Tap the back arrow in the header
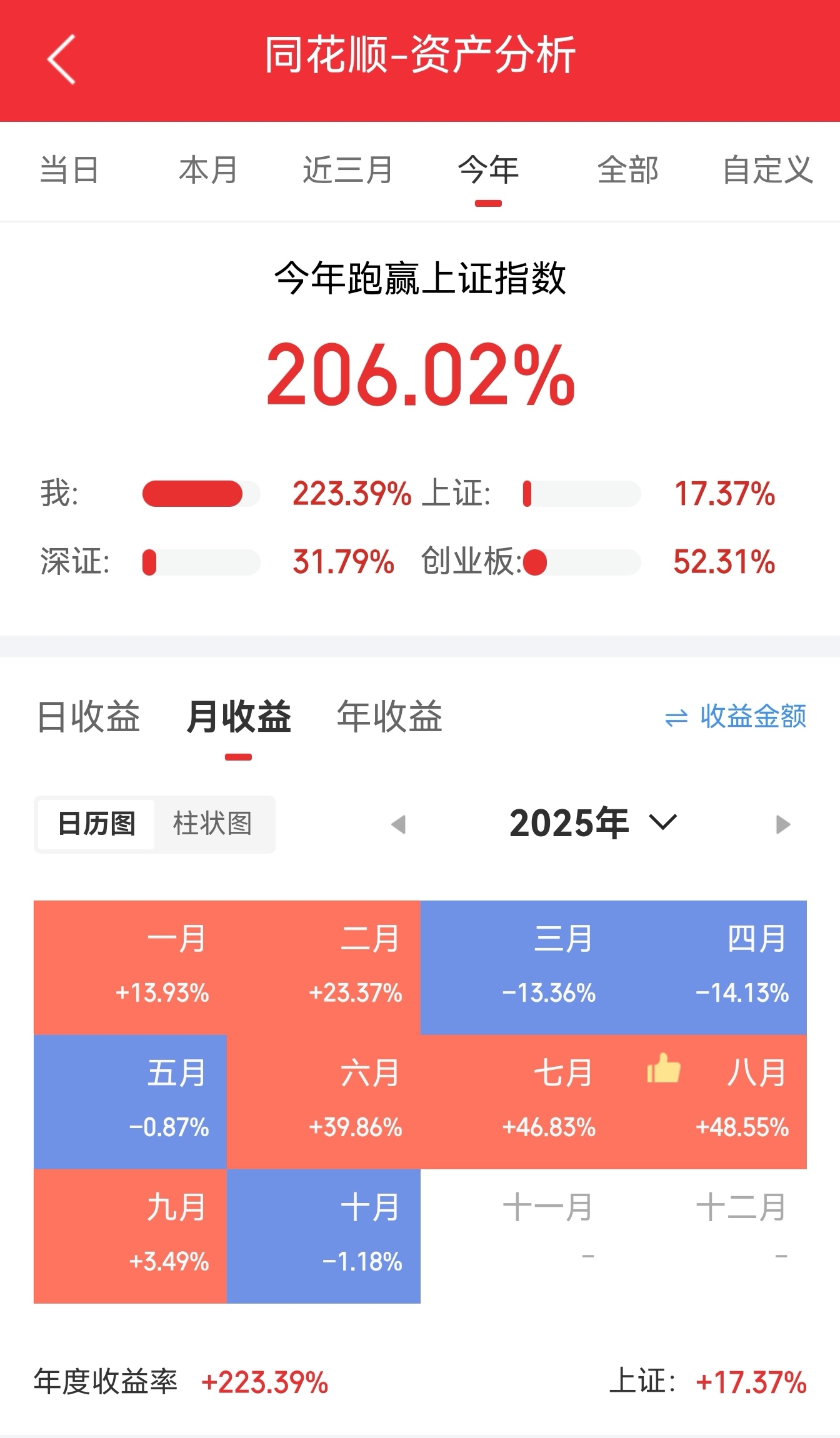This screenshot has width=840, height=1438. [61, 59]
